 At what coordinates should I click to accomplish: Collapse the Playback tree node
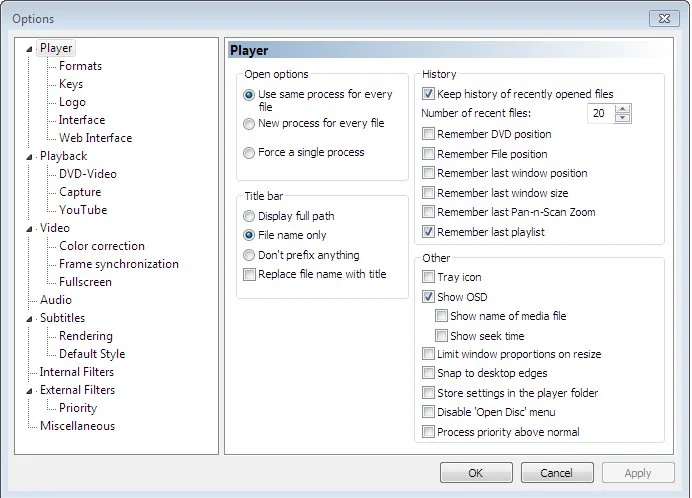(29, 157)
